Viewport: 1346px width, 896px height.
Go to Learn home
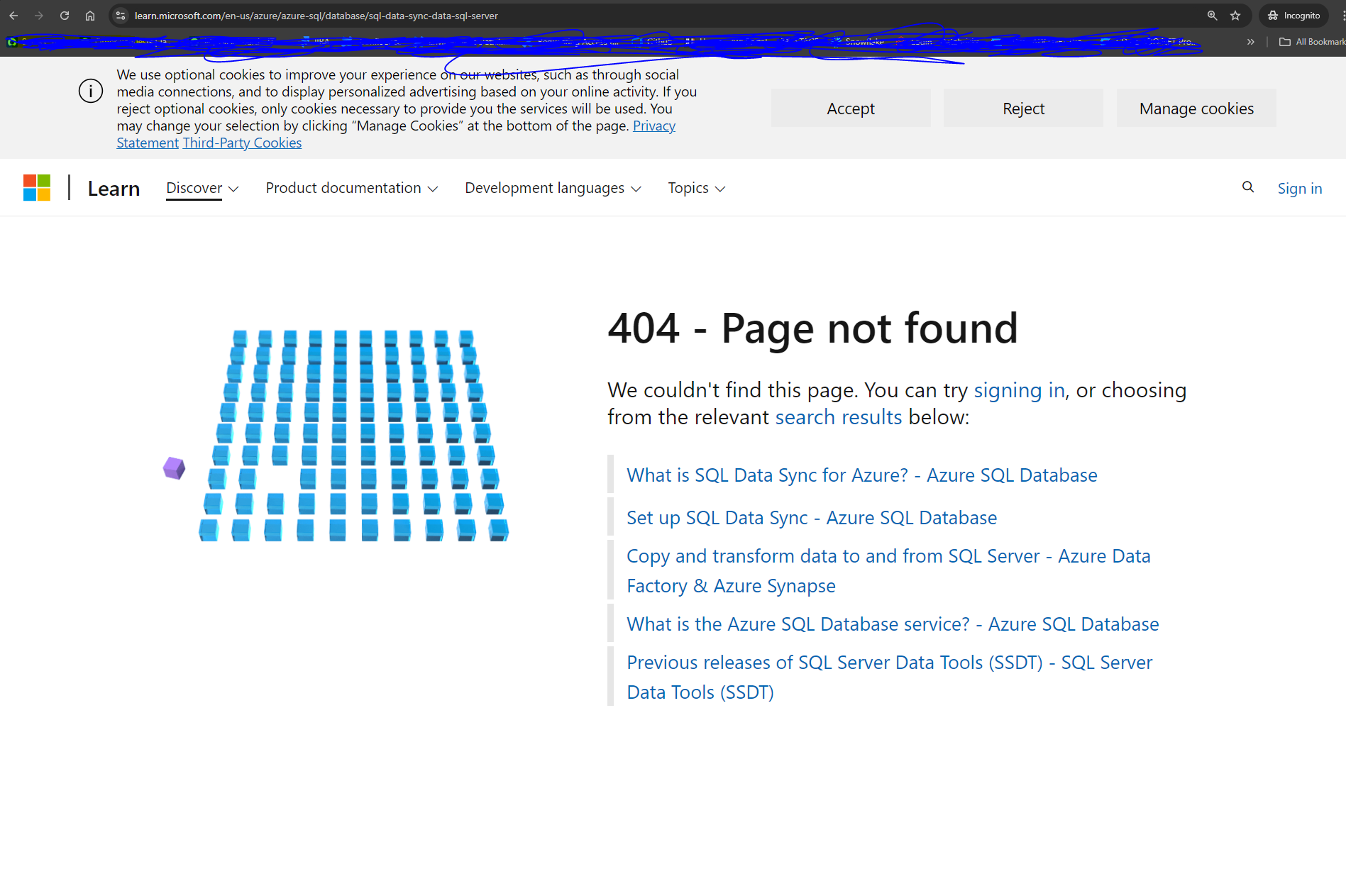[x=114, y=188]
